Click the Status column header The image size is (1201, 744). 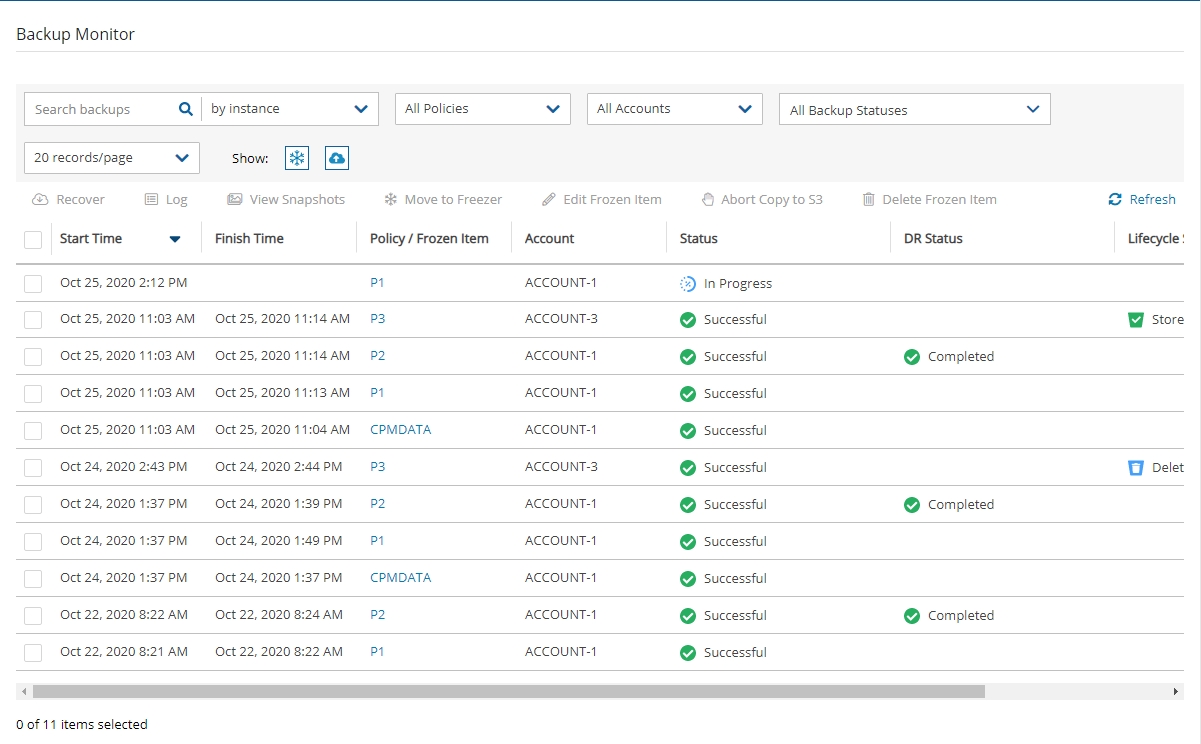click(x=699, y=239)
